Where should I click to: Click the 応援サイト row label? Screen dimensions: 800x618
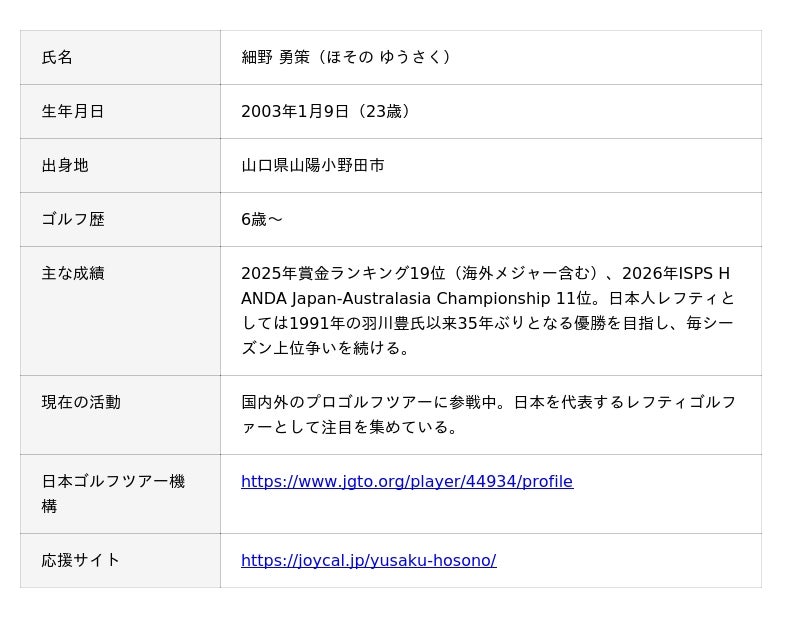tap(81, 561)
